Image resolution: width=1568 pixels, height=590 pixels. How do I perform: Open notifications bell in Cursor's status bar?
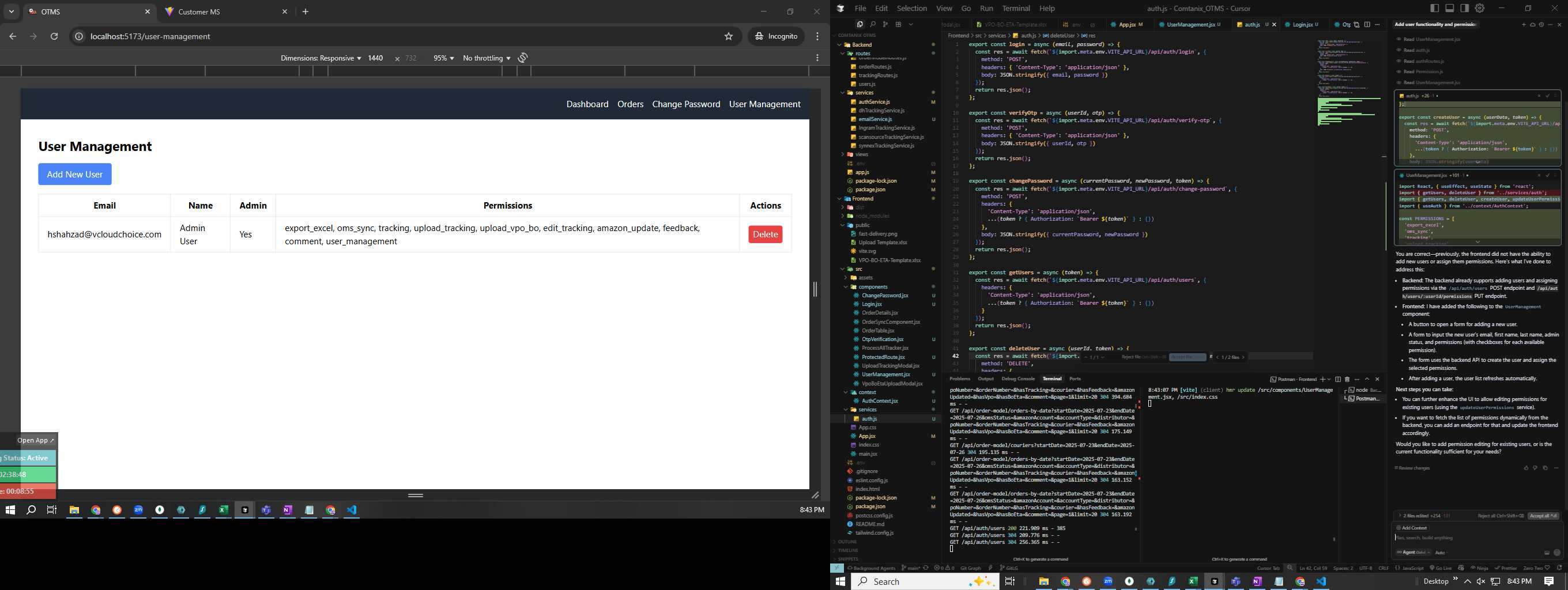click(x=1559, y=568)
